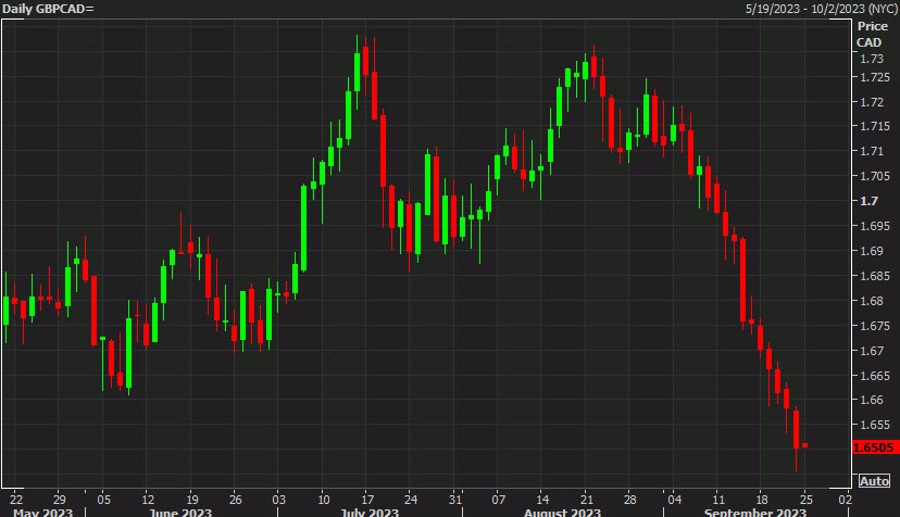Click the 1.73 price axis label
The height and width of the screenshot is (517, 900).
point(870,59)
